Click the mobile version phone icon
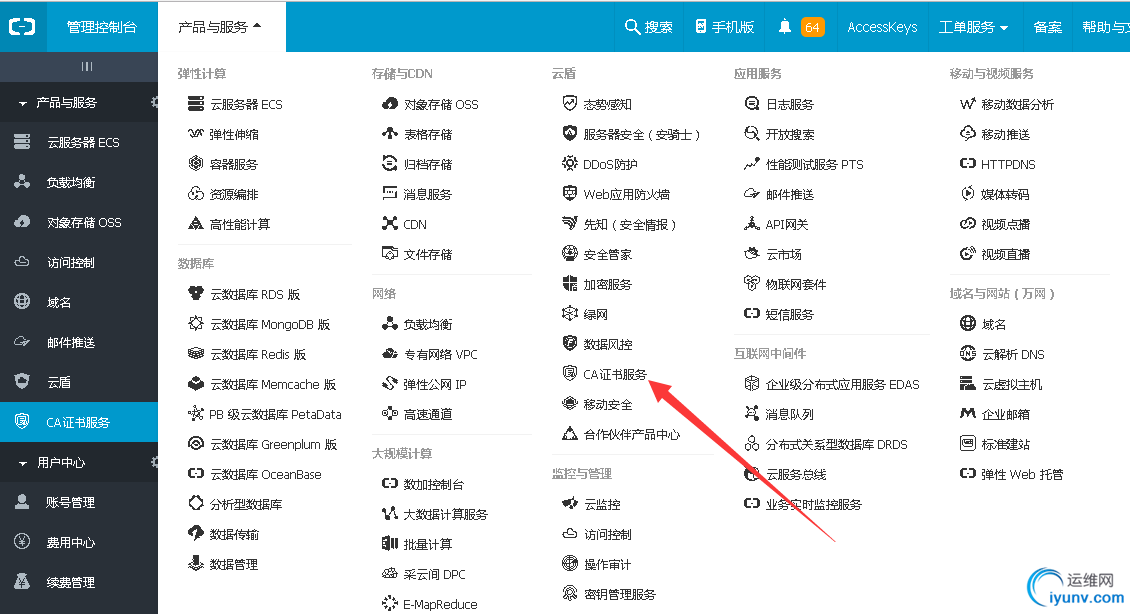 tap(700, 27)
